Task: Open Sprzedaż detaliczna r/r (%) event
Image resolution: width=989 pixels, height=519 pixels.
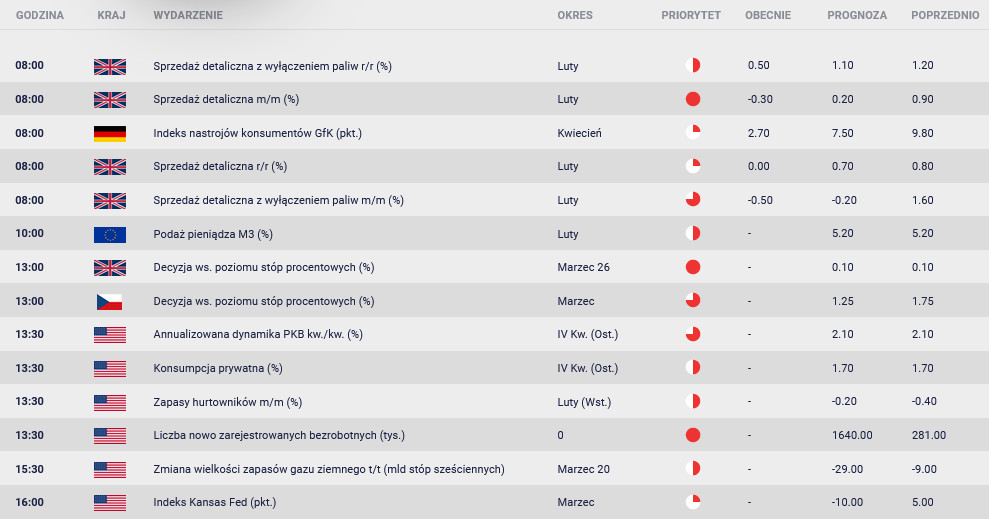Action: 220,166
